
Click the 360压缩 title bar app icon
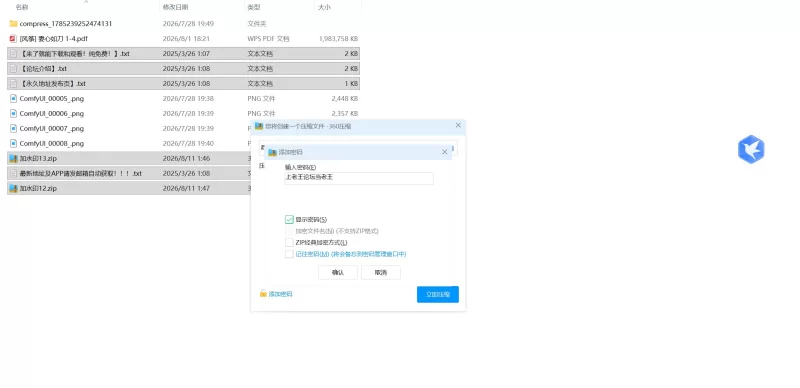[x=259, y=126]
